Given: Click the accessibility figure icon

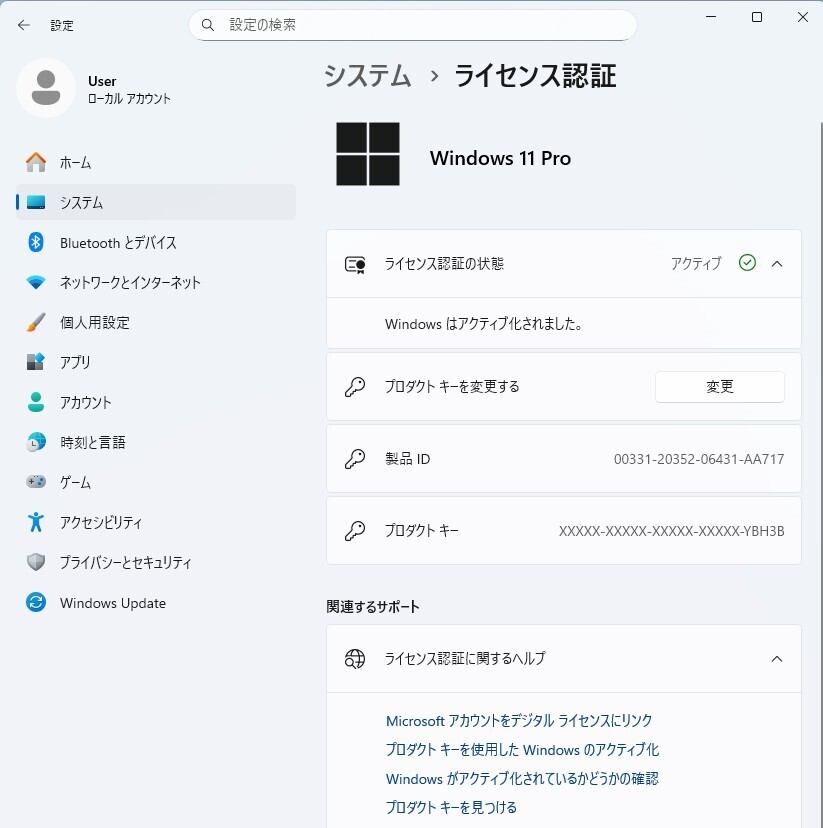Looking at the screenshot, I should click(36, 522).
